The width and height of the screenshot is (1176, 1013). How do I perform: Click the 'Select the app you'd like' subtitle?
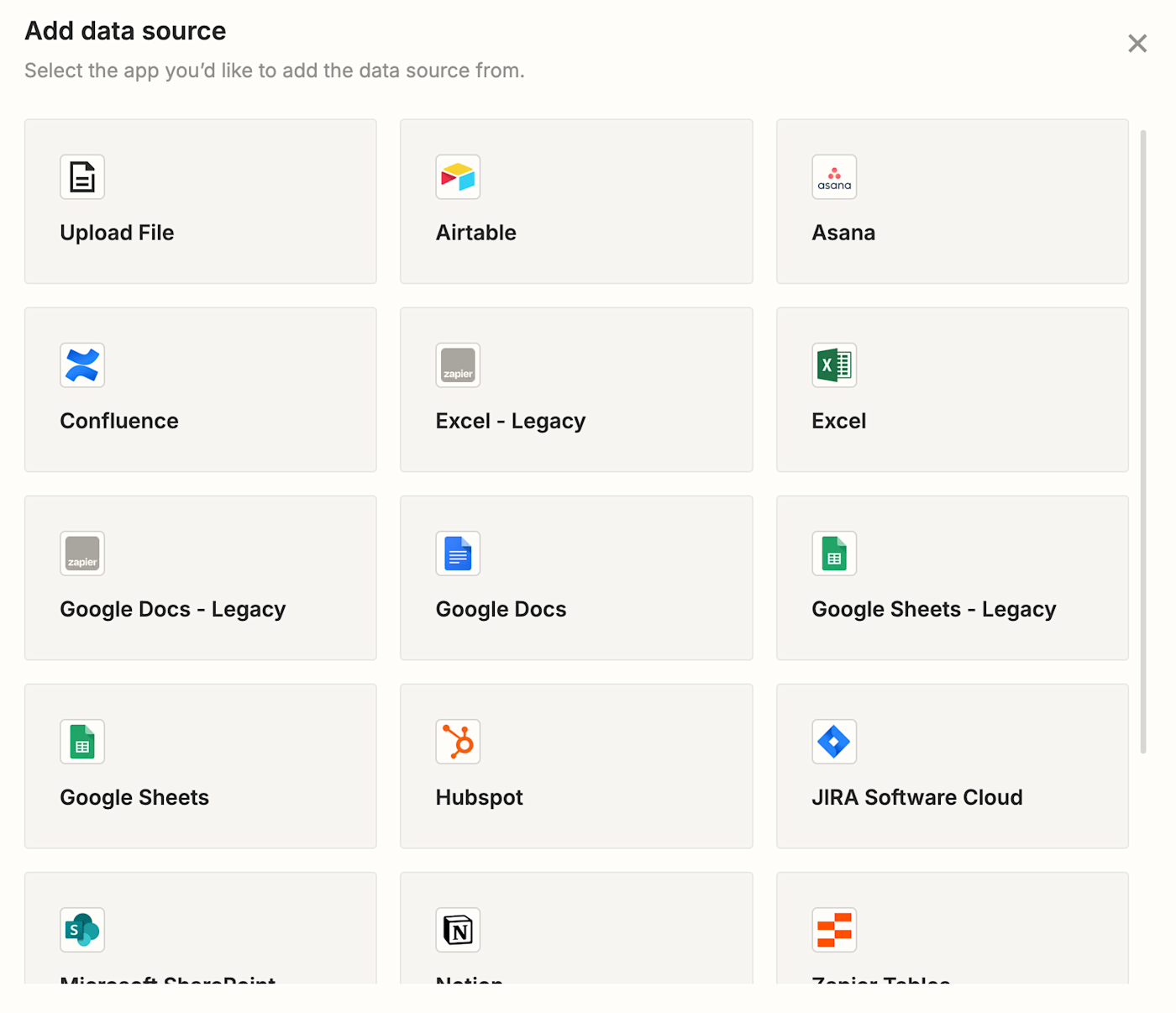275,71
